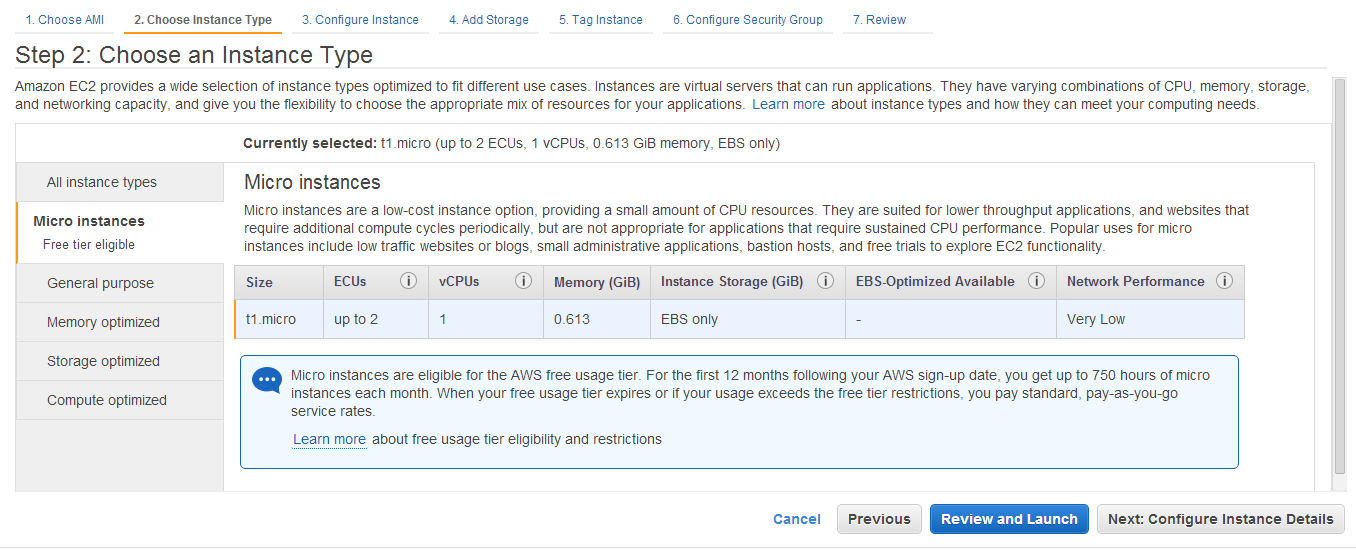Open the Configure Instance step tab
Screen dimensions: 1356x550
(x=360, y=20)
